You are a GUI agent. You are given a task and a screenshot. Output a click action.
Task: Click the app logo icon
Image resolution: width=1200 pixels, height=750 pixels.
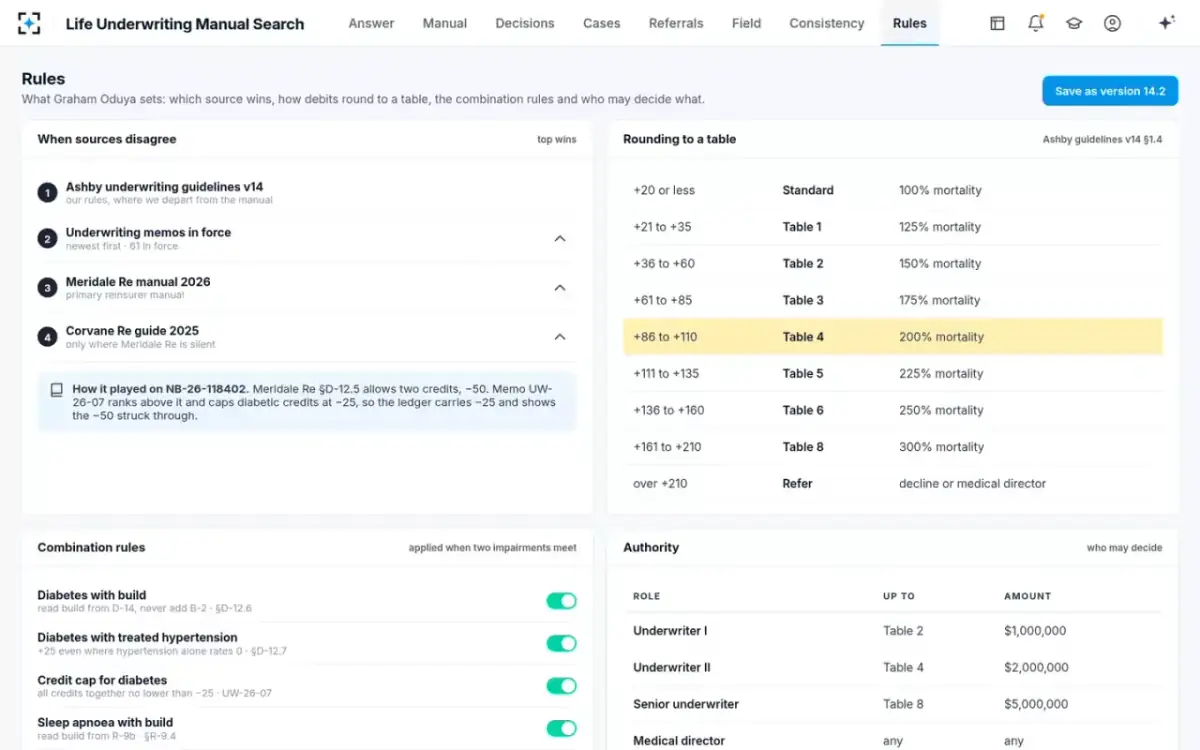tap(29, 23)
